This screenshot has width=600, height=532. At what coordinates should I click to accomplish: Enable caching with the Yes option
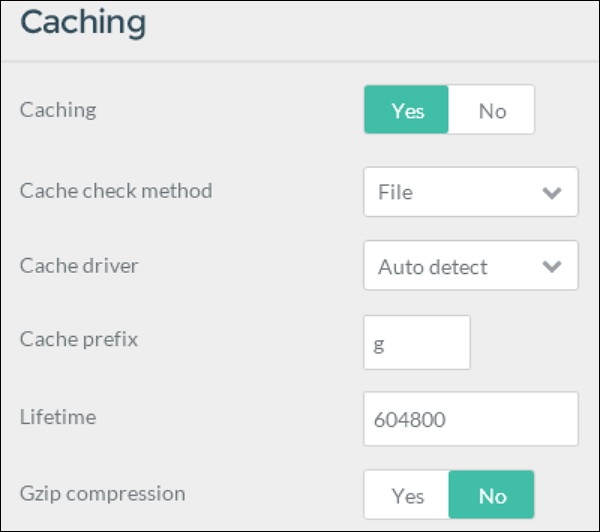[407, 110]
